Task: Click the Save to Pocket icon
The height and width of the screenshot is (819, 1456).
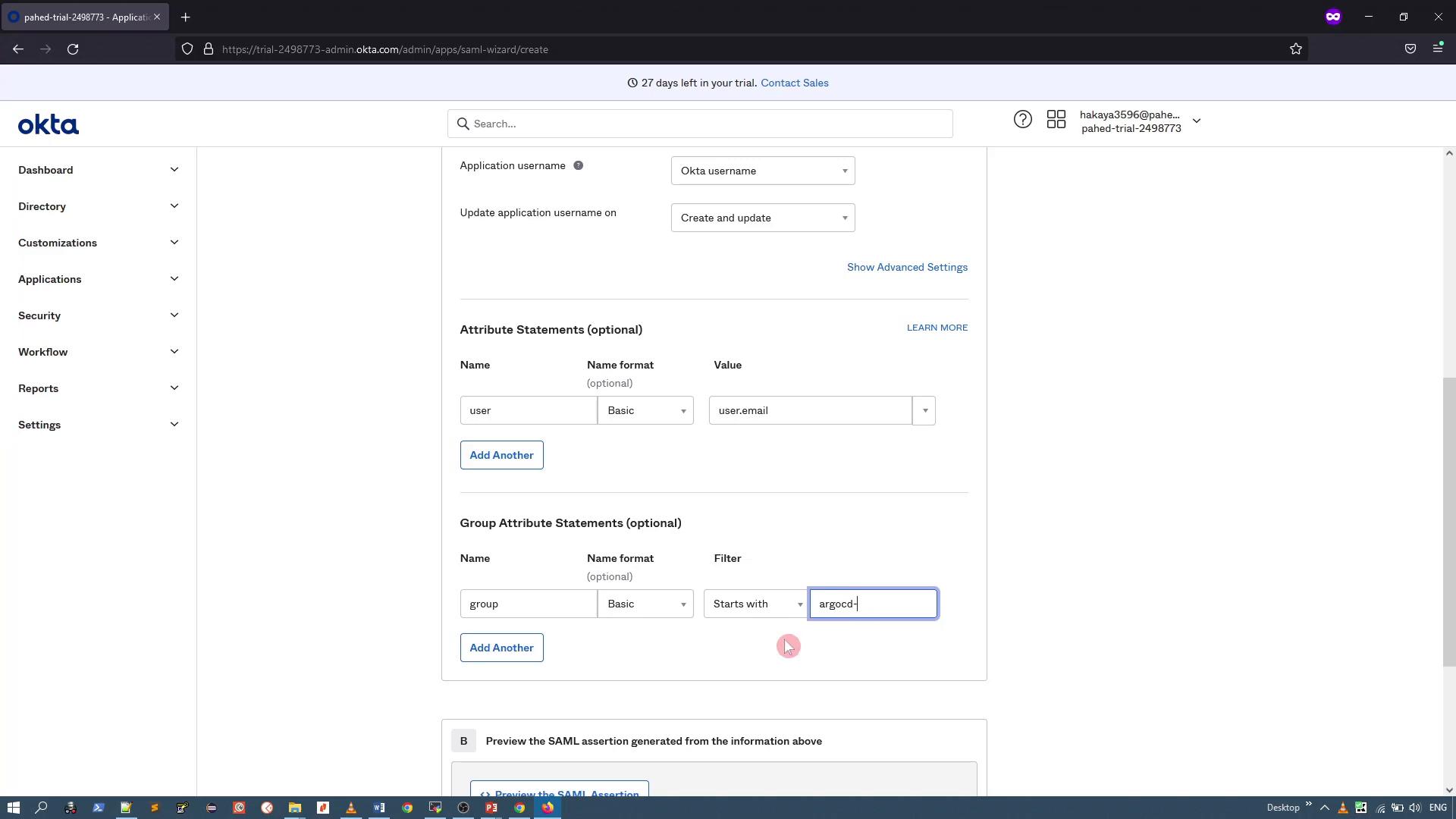Action: point(1410,49)
